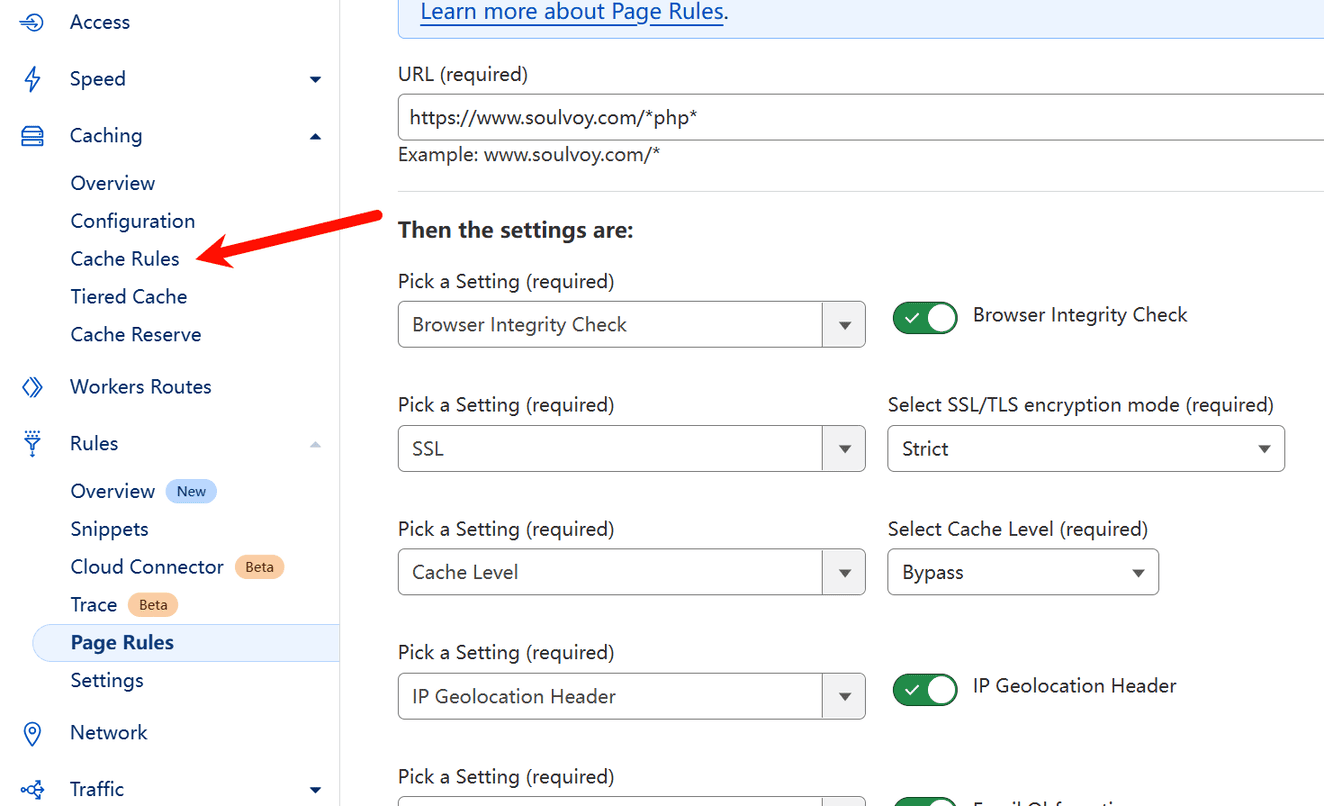Click the Caching stack icon

[x=31, y=135]
